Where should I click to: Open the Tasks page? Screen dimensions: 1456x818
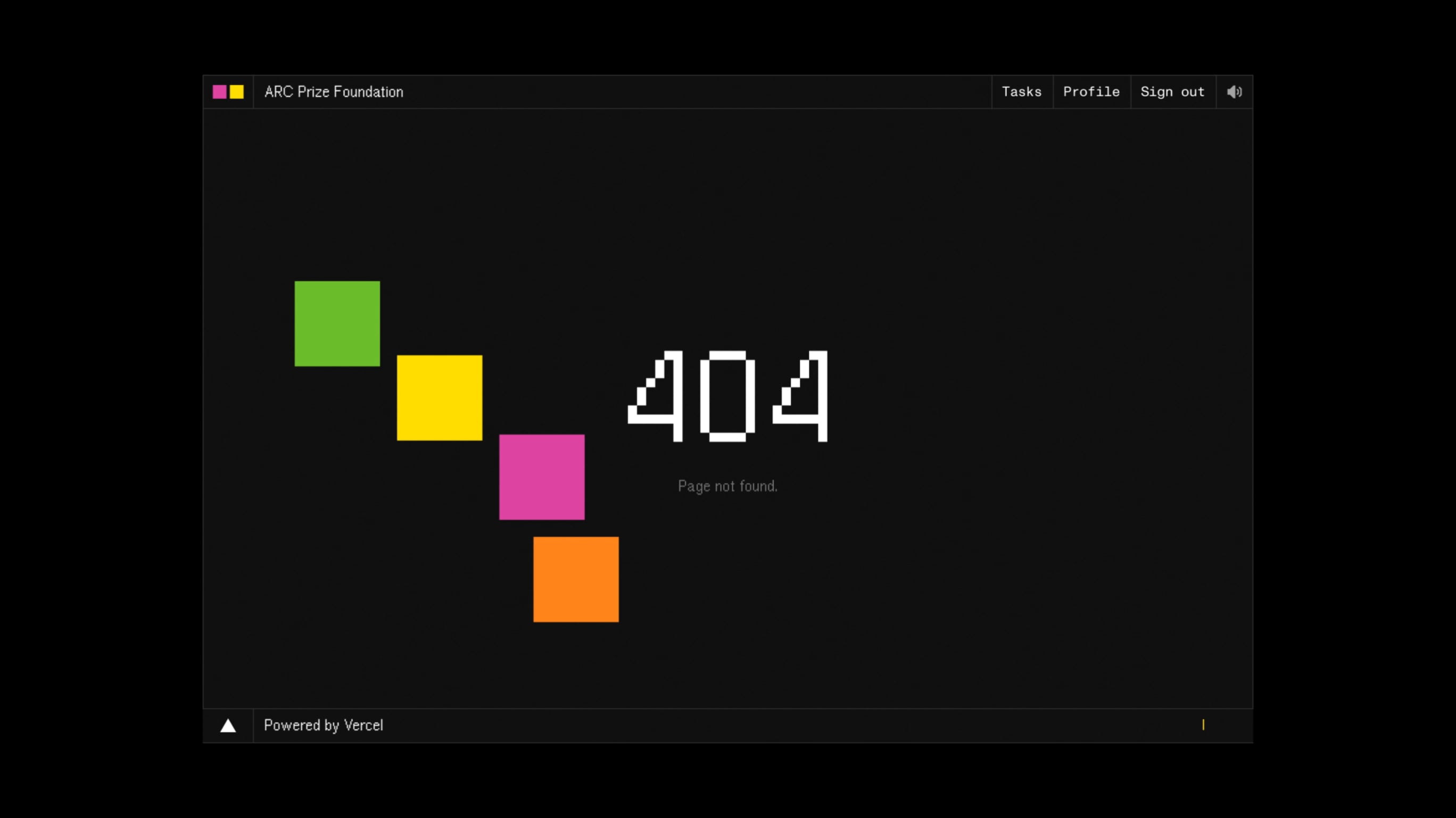coord(1021,92)
